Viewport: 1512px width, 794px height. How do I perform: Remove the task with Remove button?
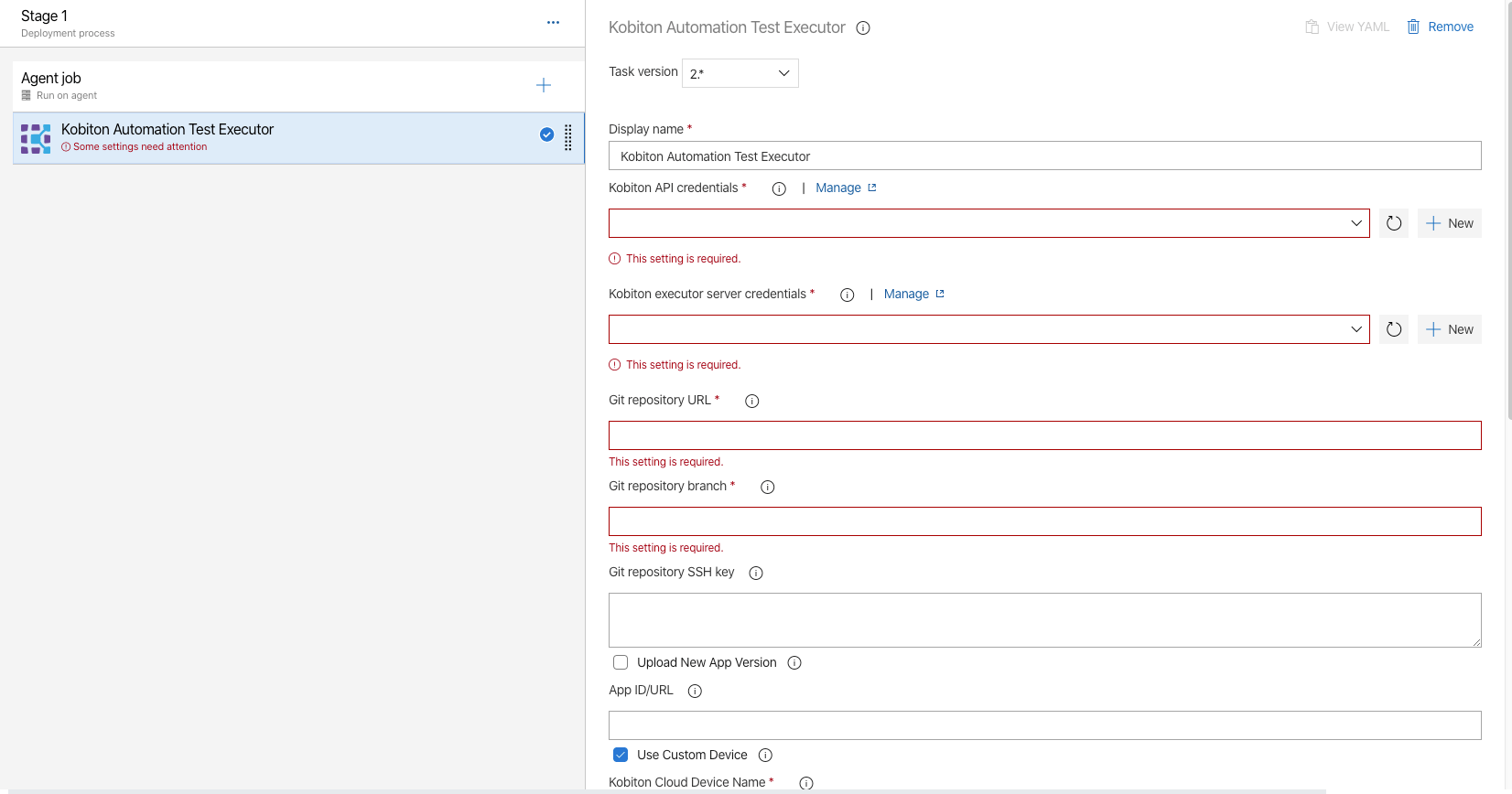click(x=1441, y=27)
